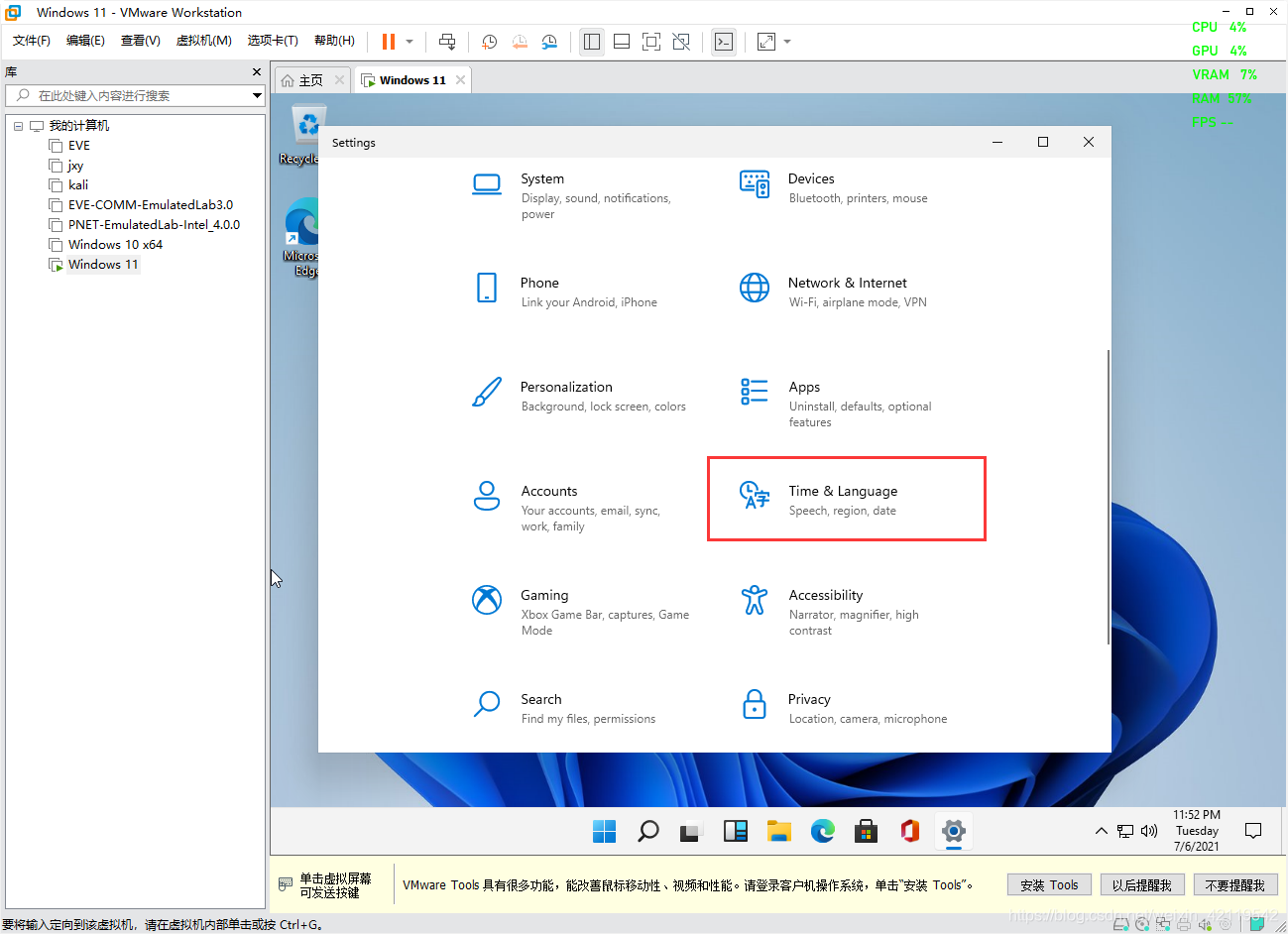Open the stretch display dropdown arrow

(787, 42)
